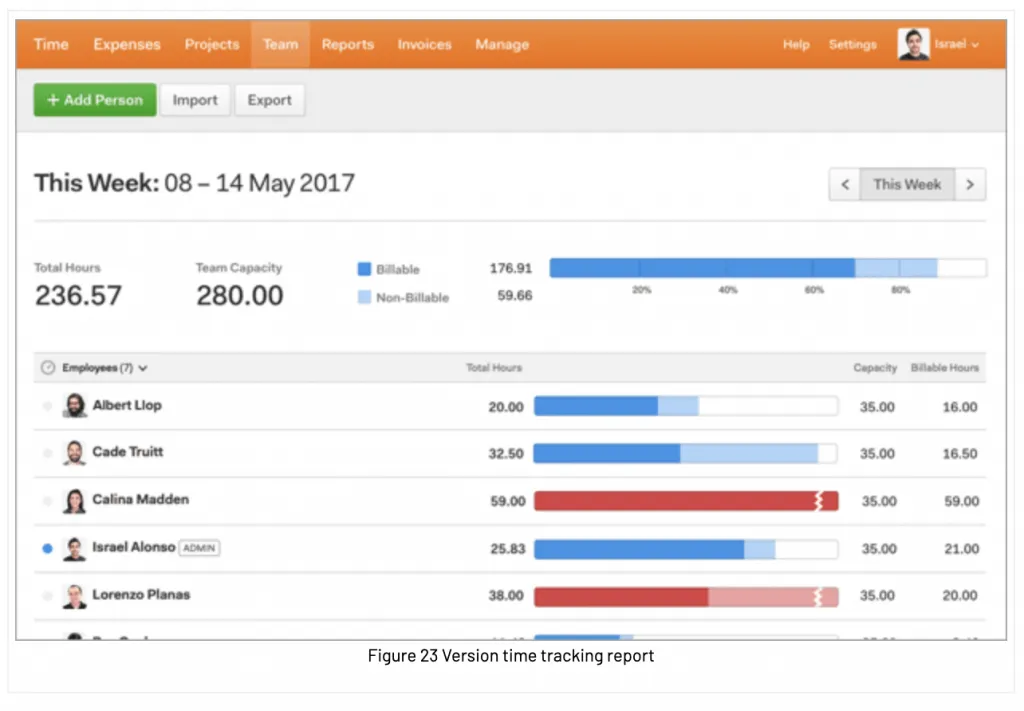
Task: Click the team capacity progress bar
Action: 768,268
